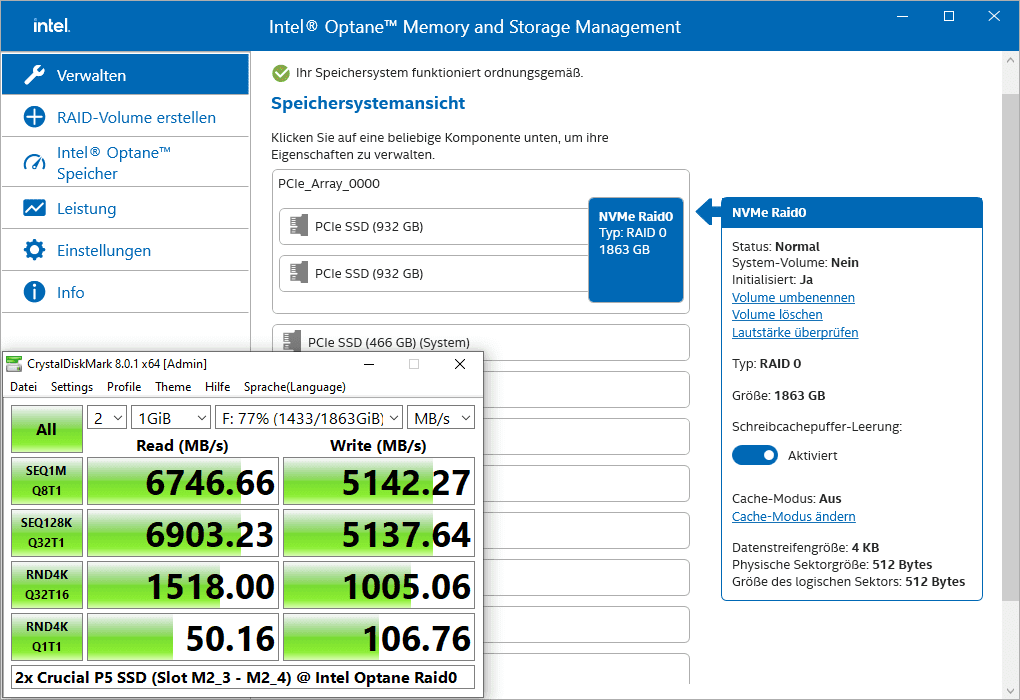Image resolution: width=1020 pixels, height=700 pixels.
Task: Open Einstellungen in the sidebar
Action: pos(126,250)
